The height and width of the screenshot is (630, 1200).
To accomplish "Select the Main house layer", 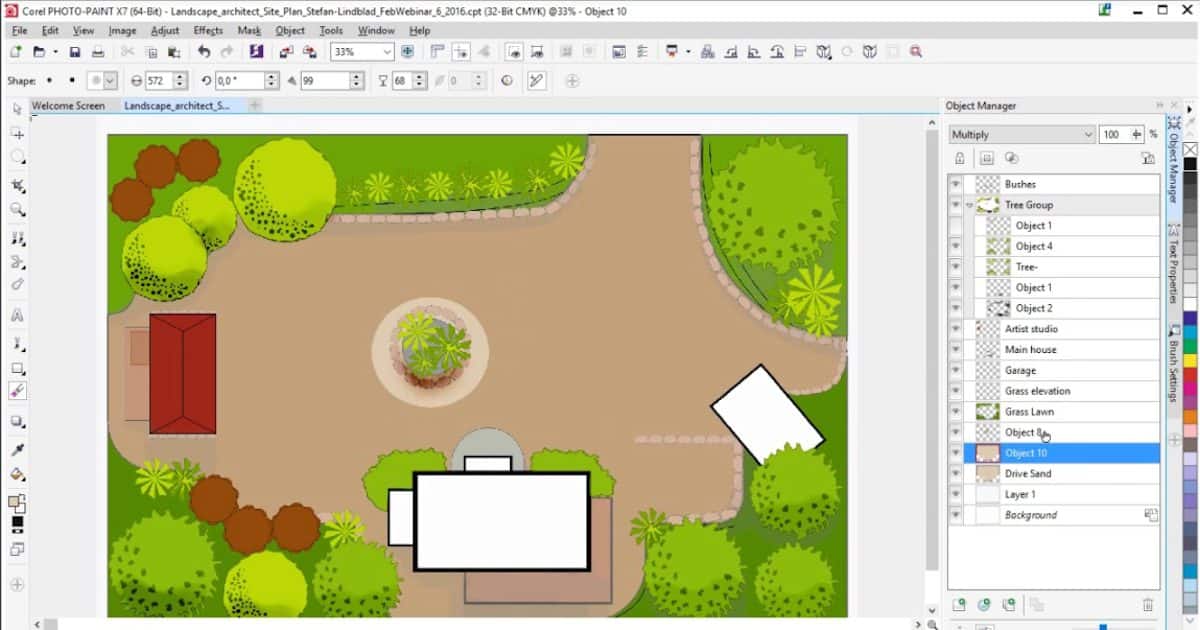I will [x=1030, y=350].
